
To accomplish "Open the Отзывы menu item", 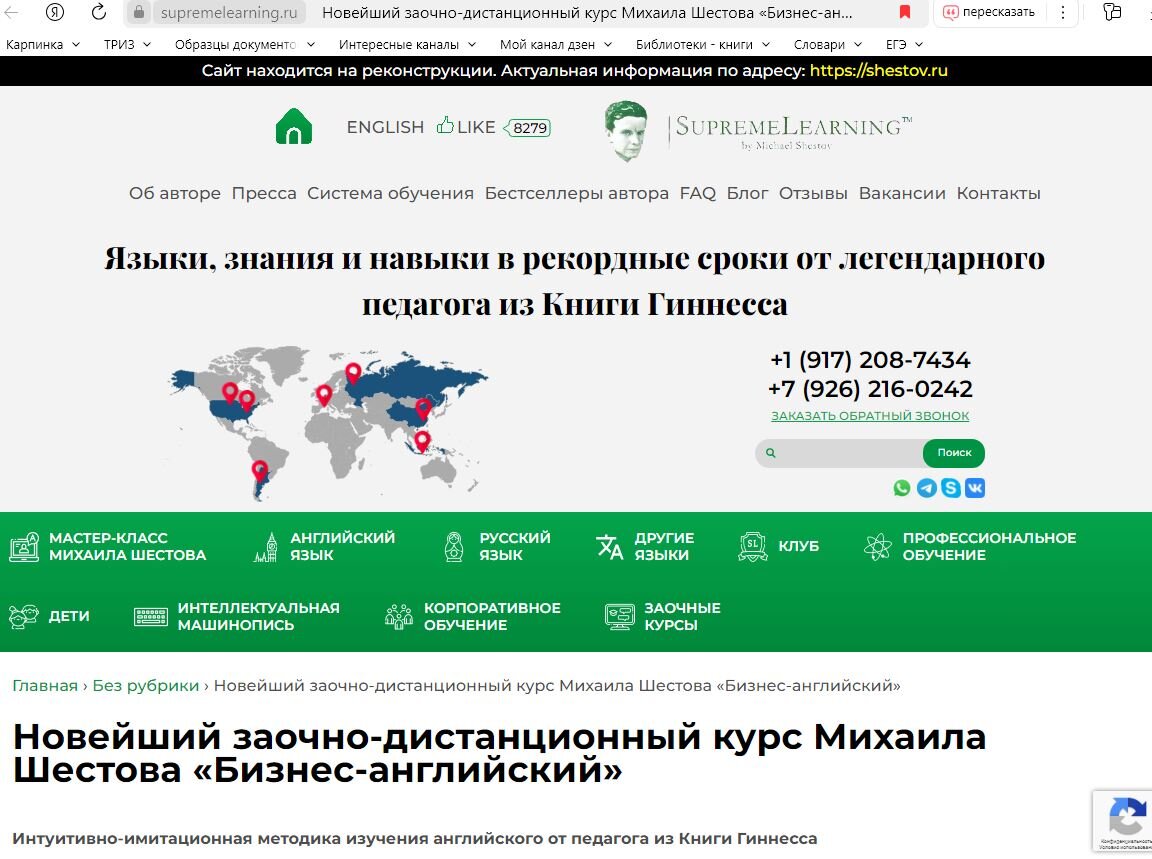I will [813, 193].
